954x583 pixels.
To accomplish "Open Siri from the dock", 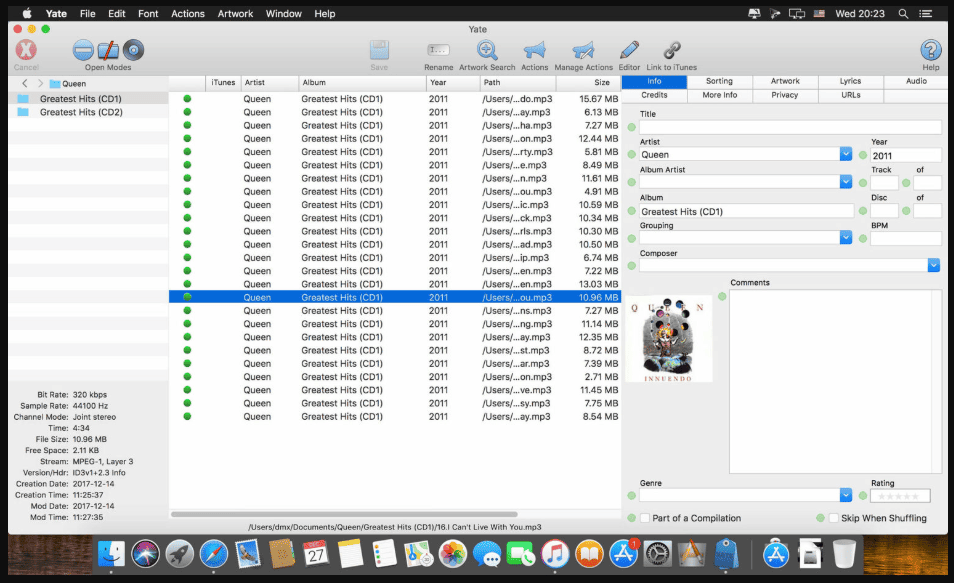I will click(x=145, y=554).
